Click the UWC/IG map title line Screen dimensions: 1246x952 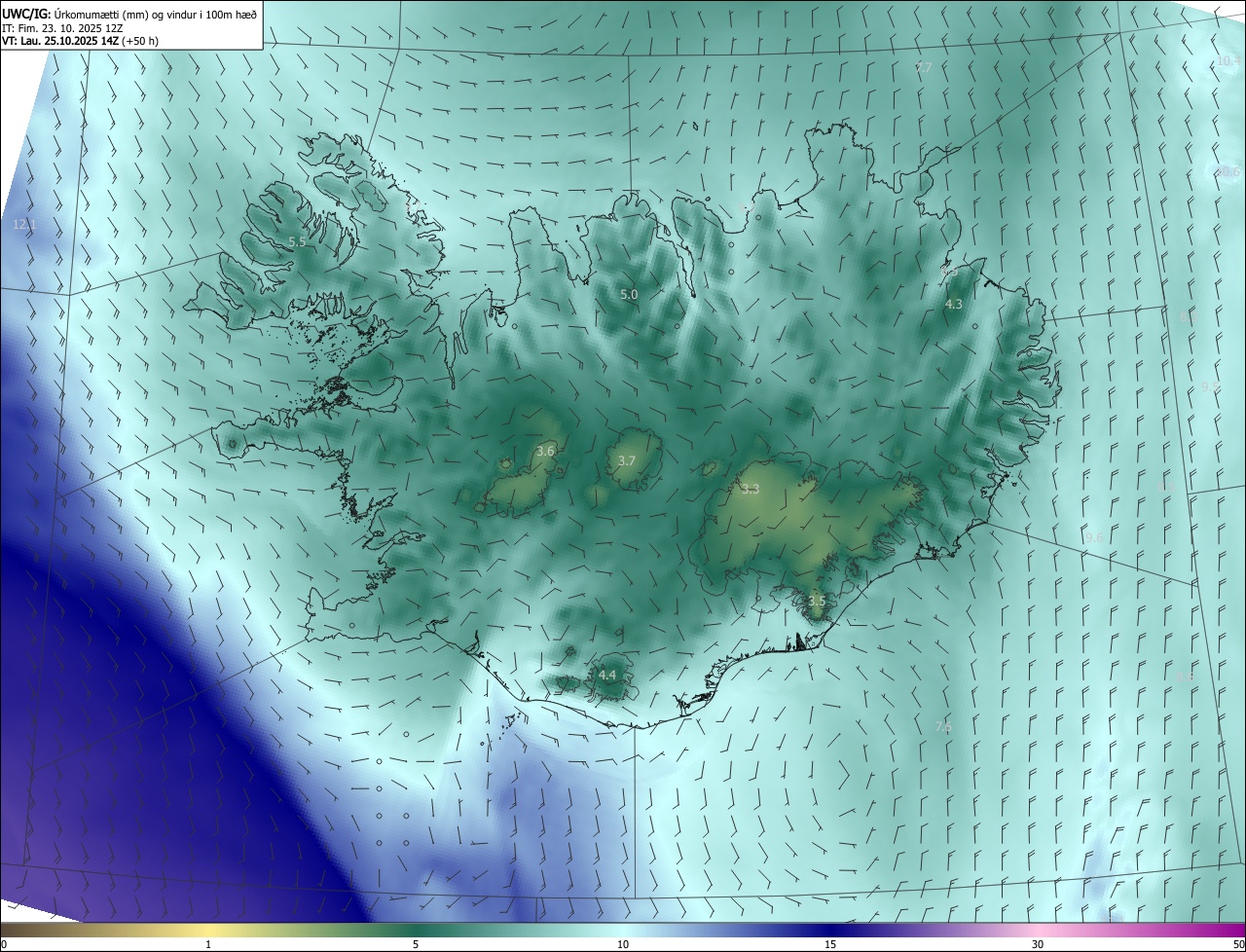point(129,14)
